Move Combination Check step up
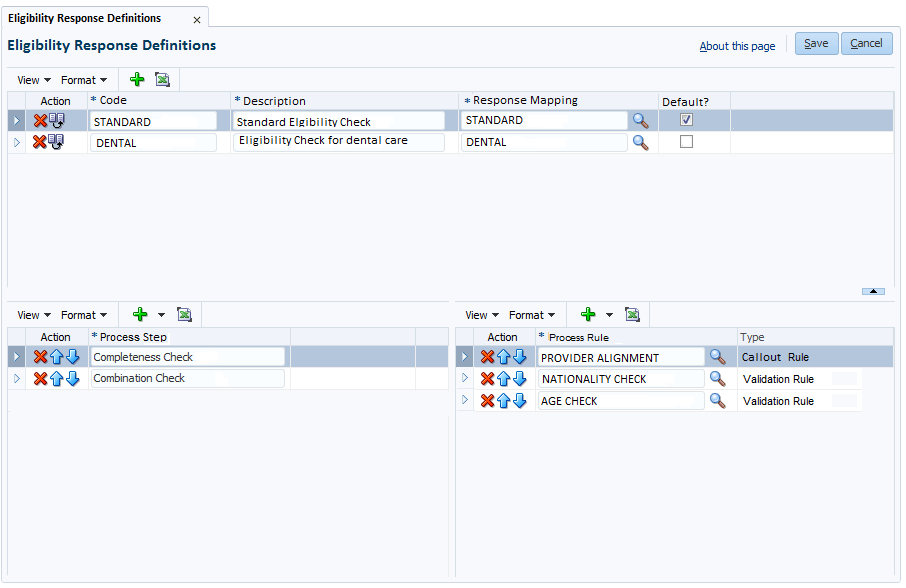The image size is (906, 588). coord(56,379)
